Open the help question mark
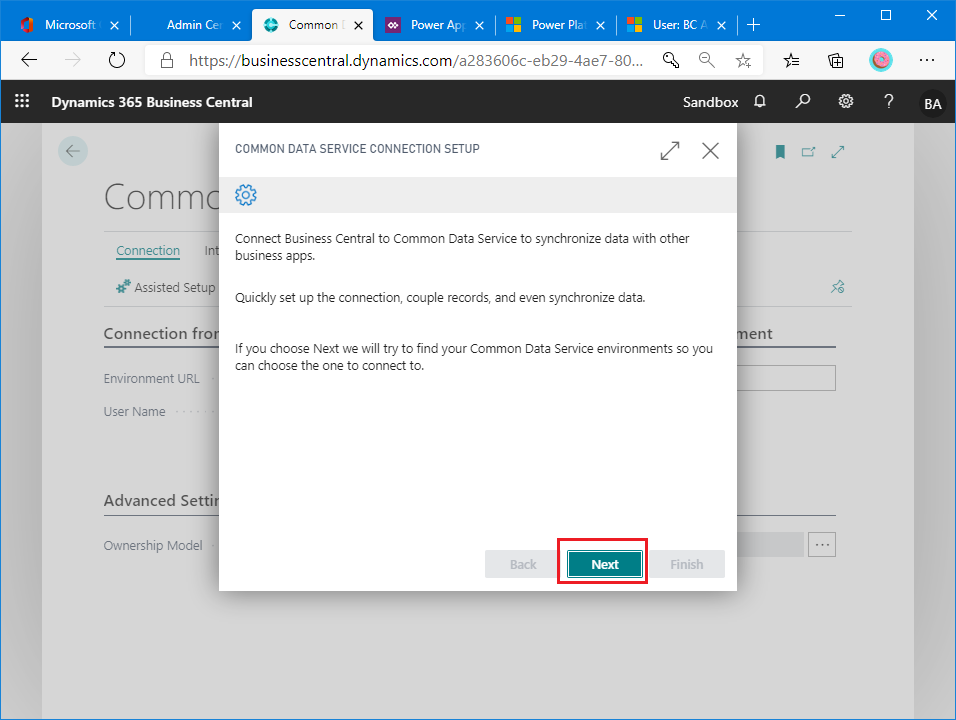 (x=888, y=101)
